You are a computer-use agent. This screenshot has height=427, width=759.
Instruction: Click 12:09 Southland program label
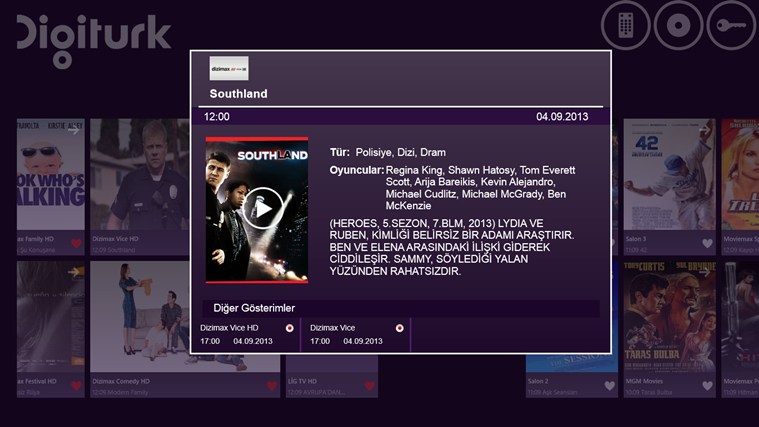114,250
